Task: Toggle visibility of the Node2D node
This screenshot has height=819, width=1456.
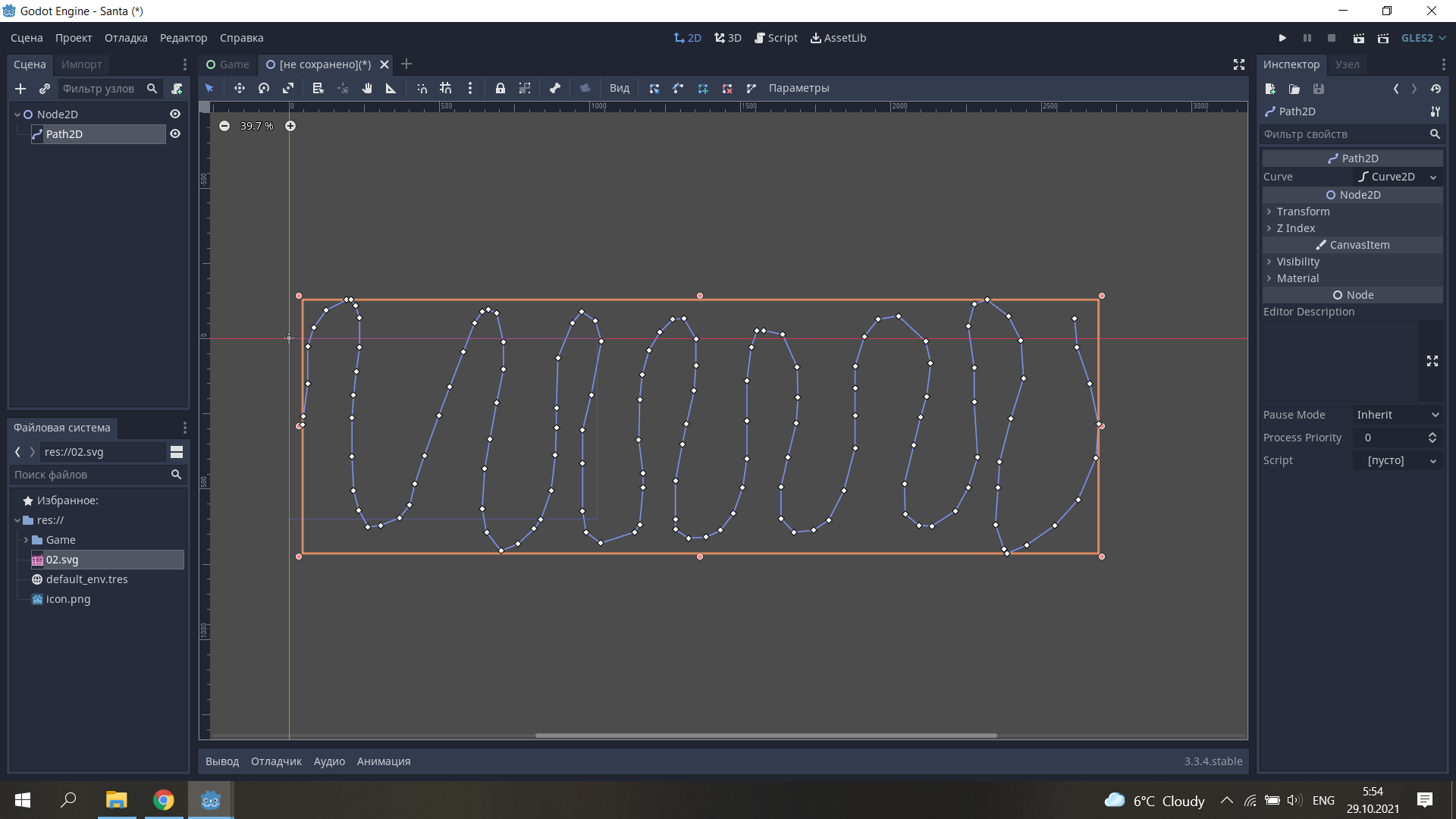Action: coord(175,114)
